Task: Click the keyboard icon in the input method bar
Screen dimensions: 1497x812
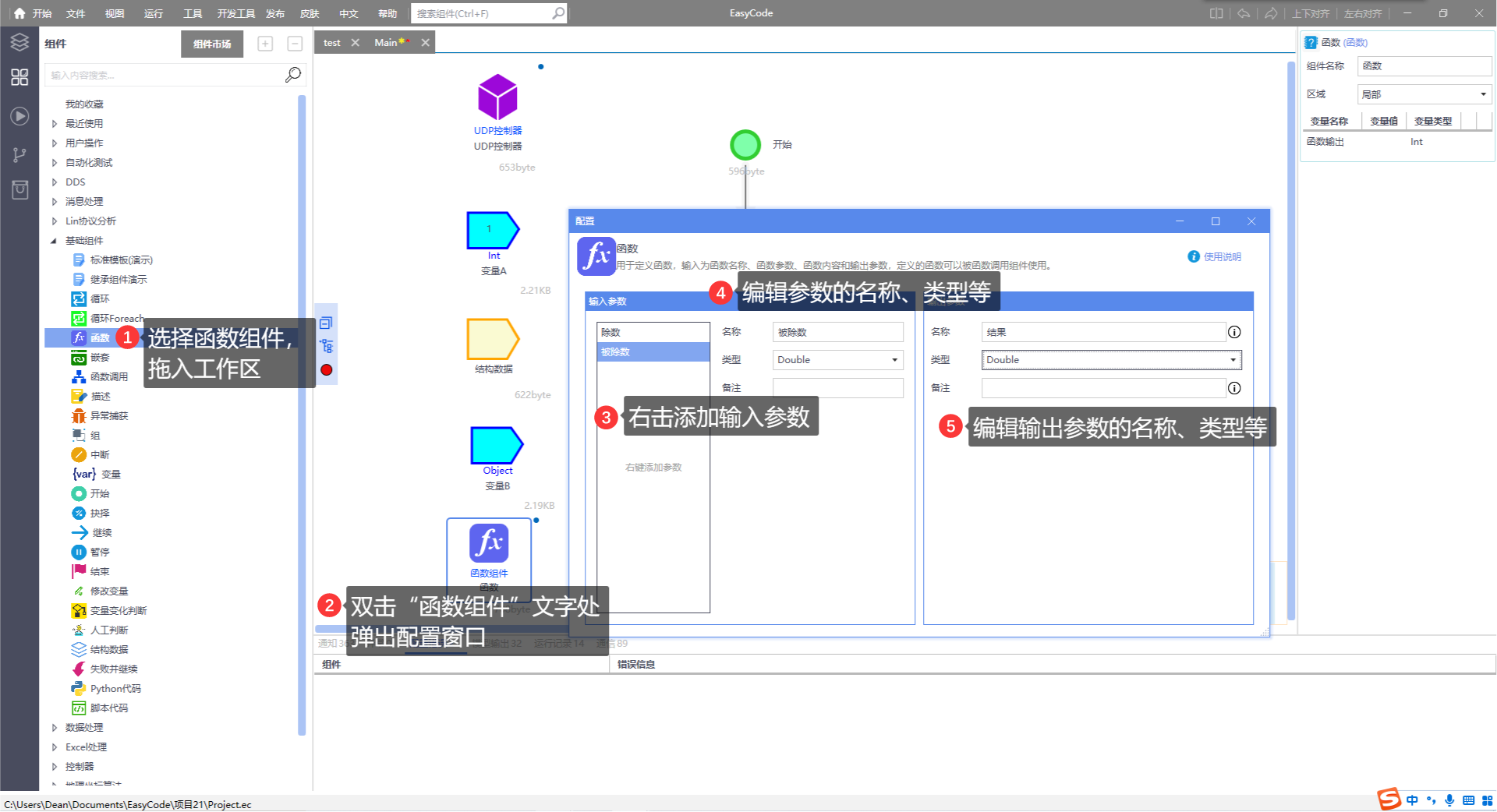Action: [x=1468, y=800]
